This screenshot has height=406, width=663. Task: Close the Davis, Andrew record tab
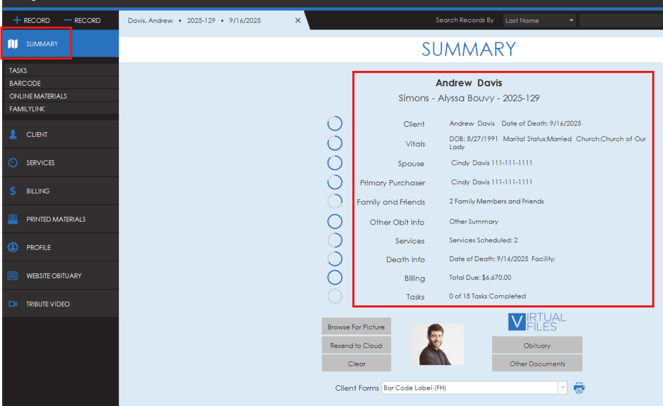click(298, 20)
